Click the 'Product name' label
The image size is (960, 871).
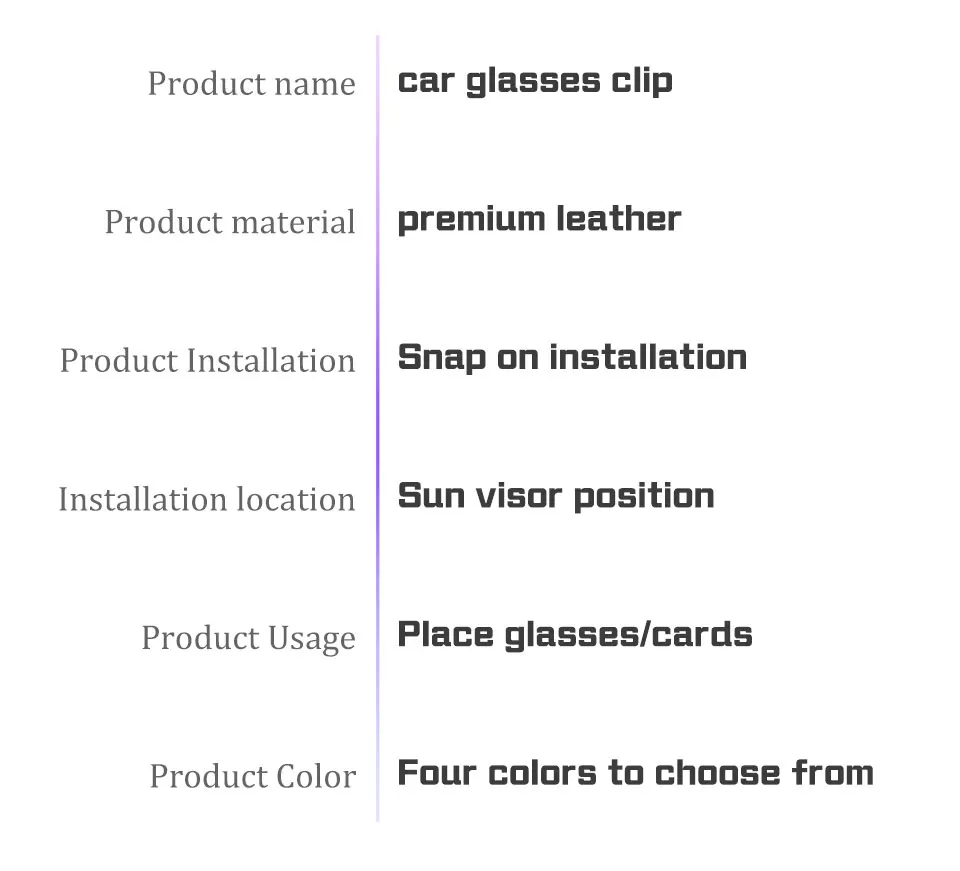[x=252, y=84]
